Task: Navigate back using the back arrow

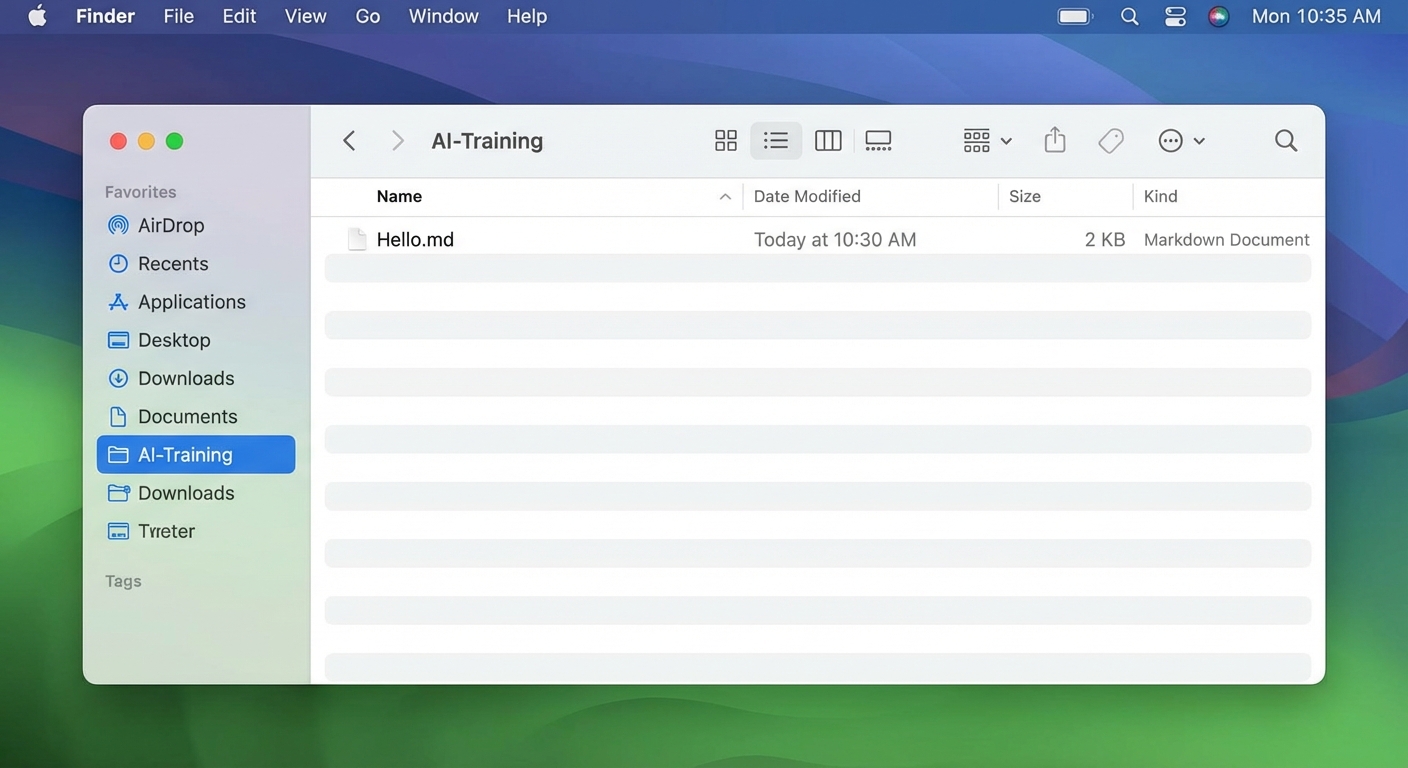Action: click(x=349, y=140)
